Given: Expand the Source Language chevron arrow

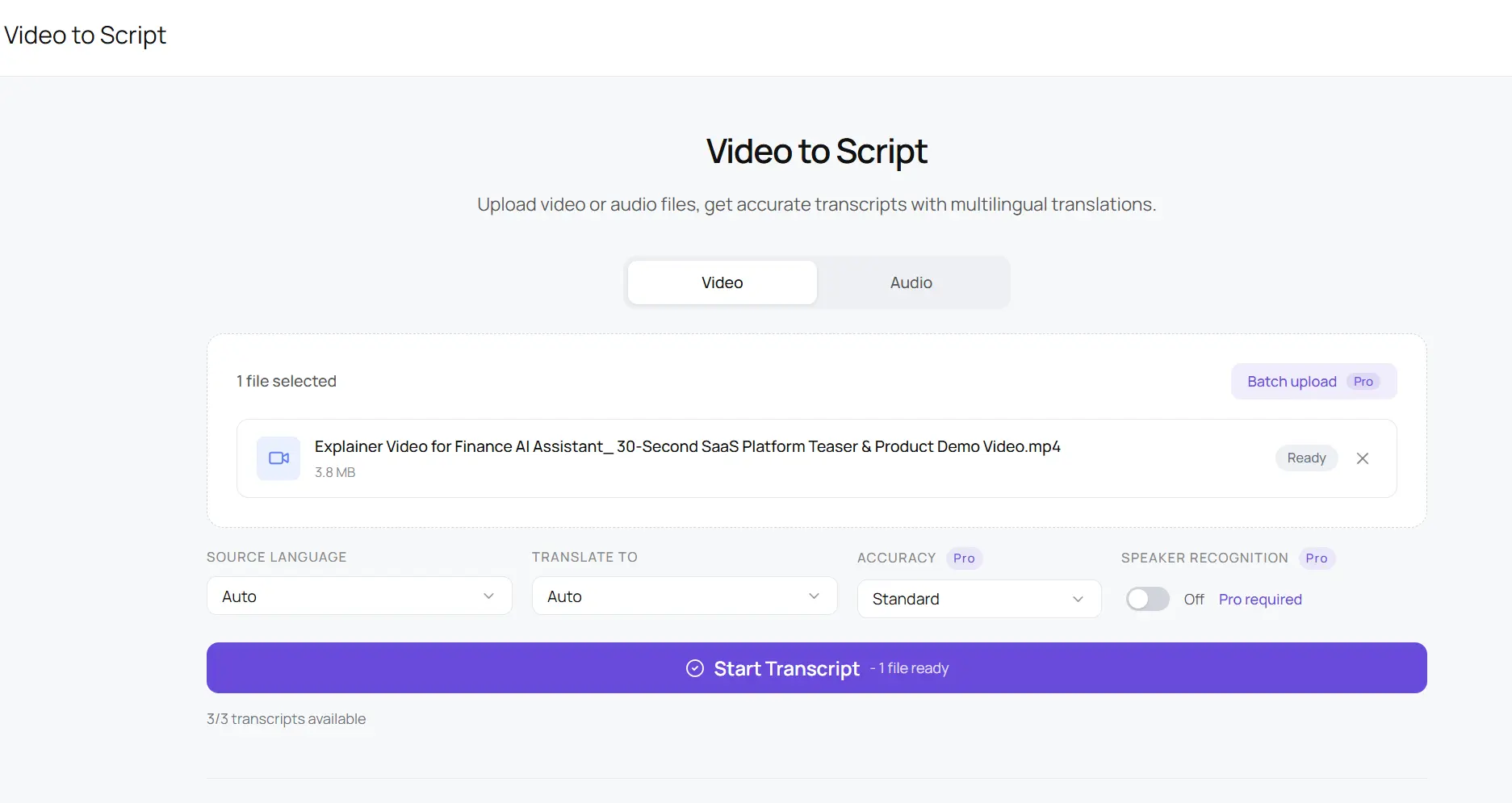Looking at the screenshot, I should 488,596.
